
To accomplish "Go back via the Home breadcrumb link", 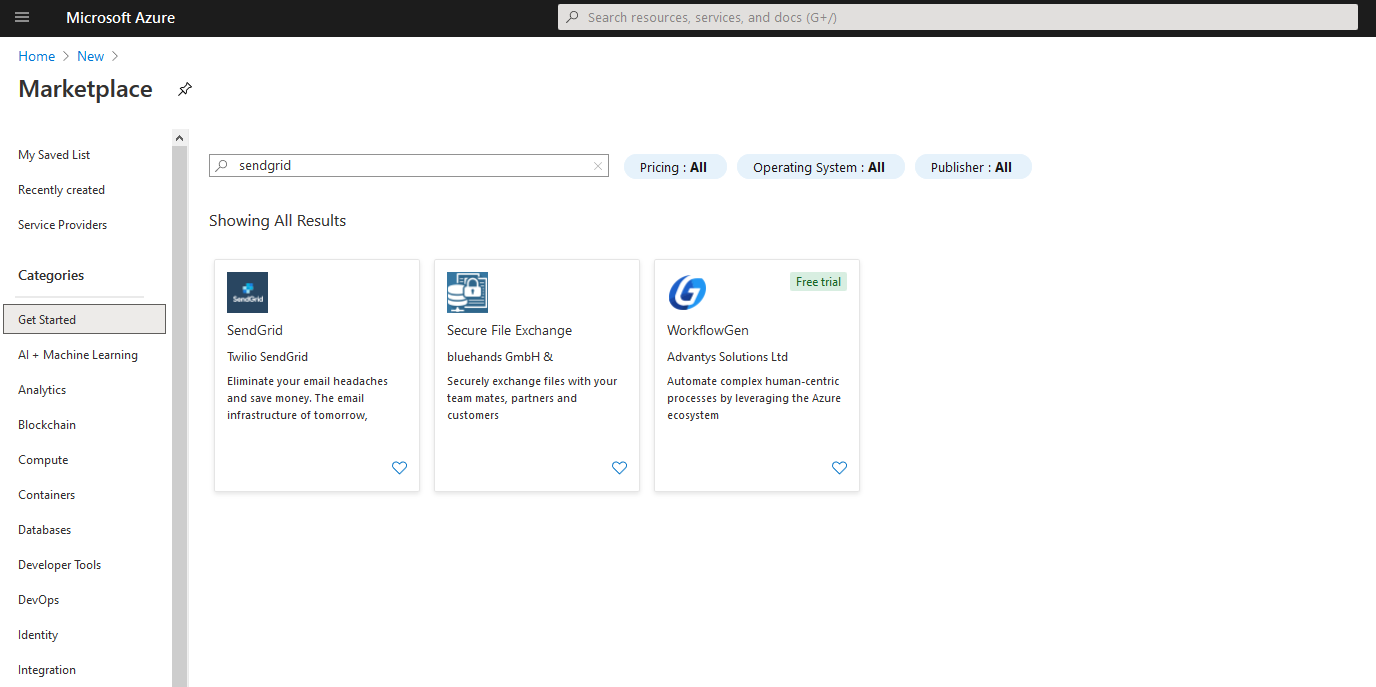I will pos(36,55).
